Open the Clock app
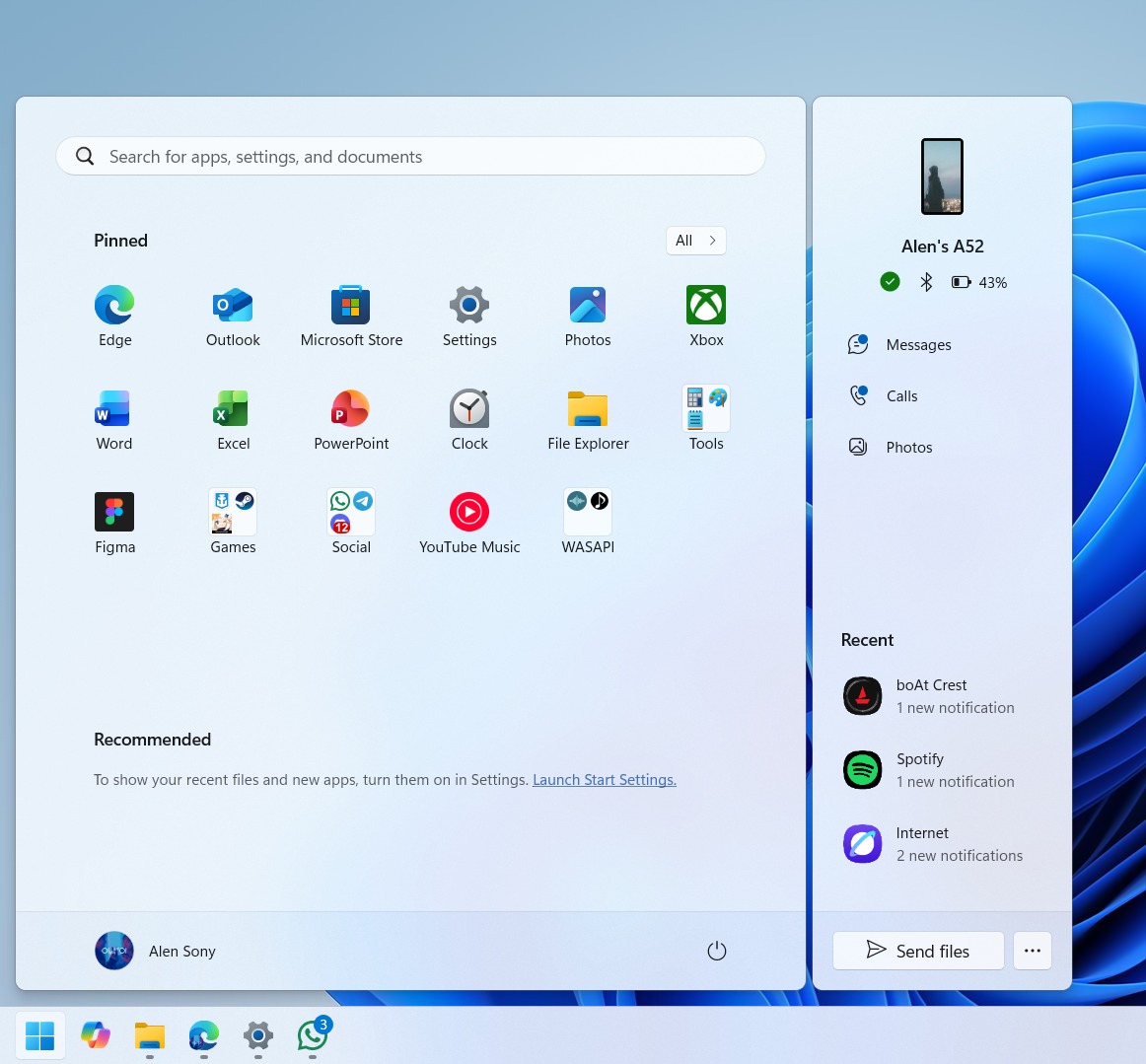The height and width of the screenshot is (1064, 1146). pos(469,420)
